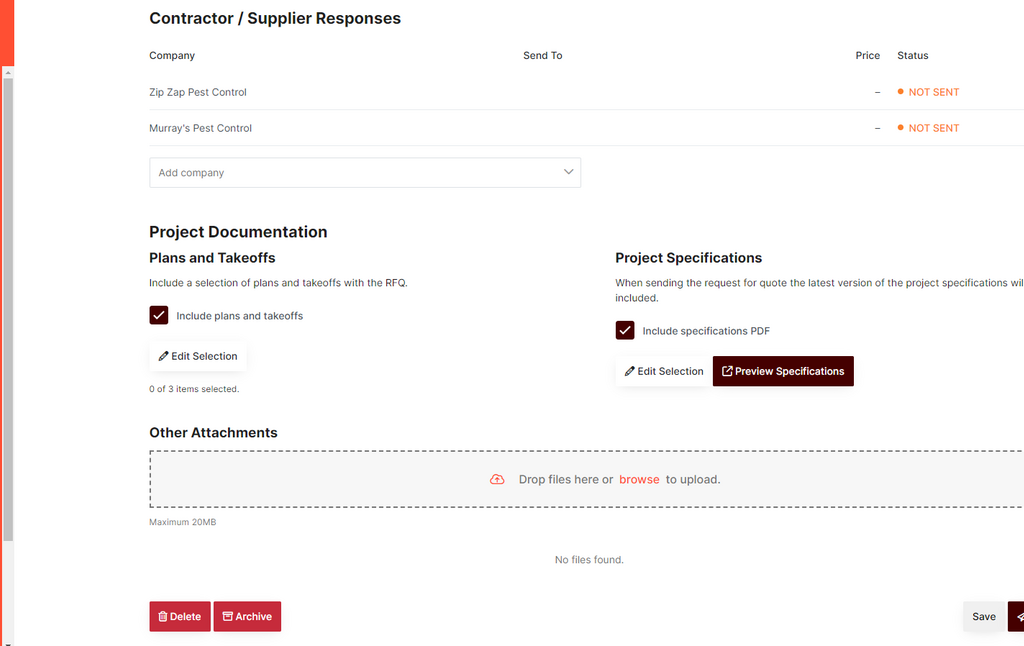1024x646 pixels.
Task: Select the Zip Zap Pest Control row
Action: (198, 92)
